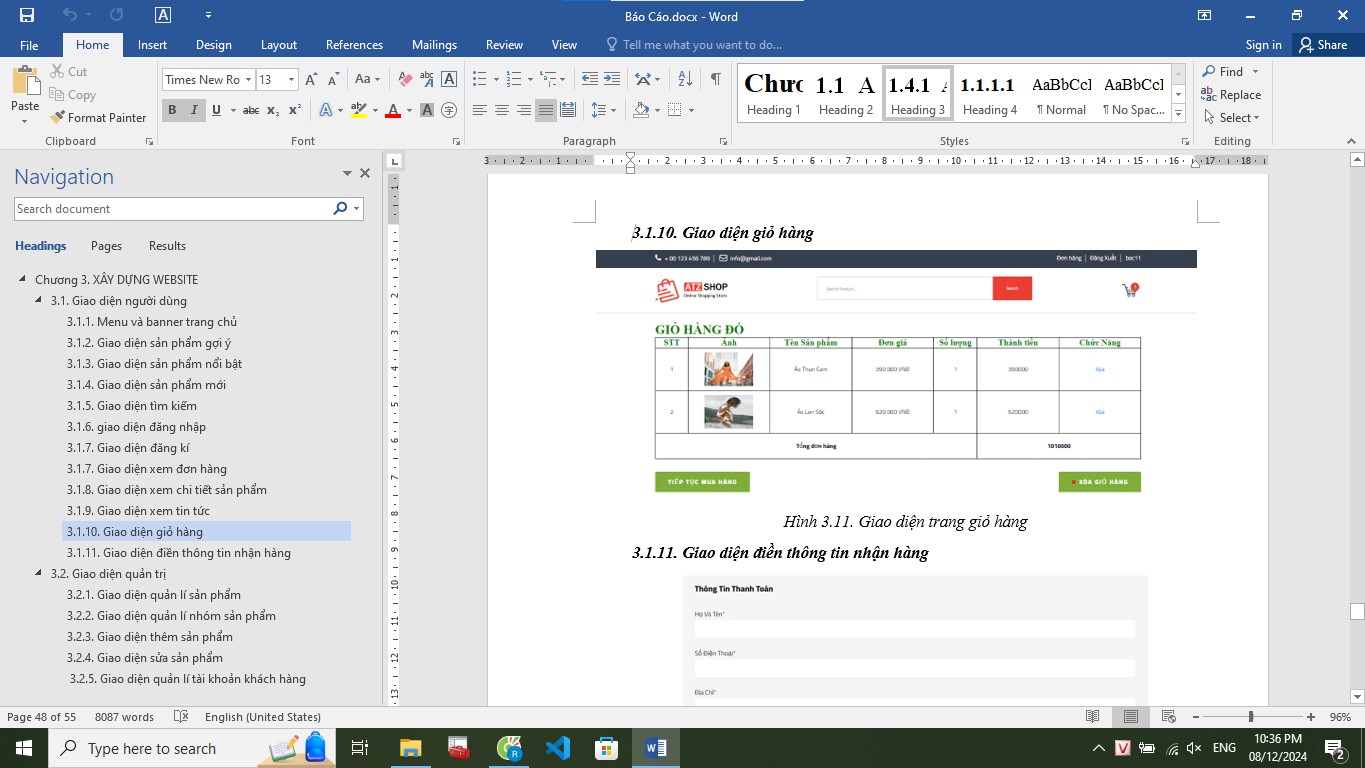Open the Change Case dropdown

pos(367,79)
